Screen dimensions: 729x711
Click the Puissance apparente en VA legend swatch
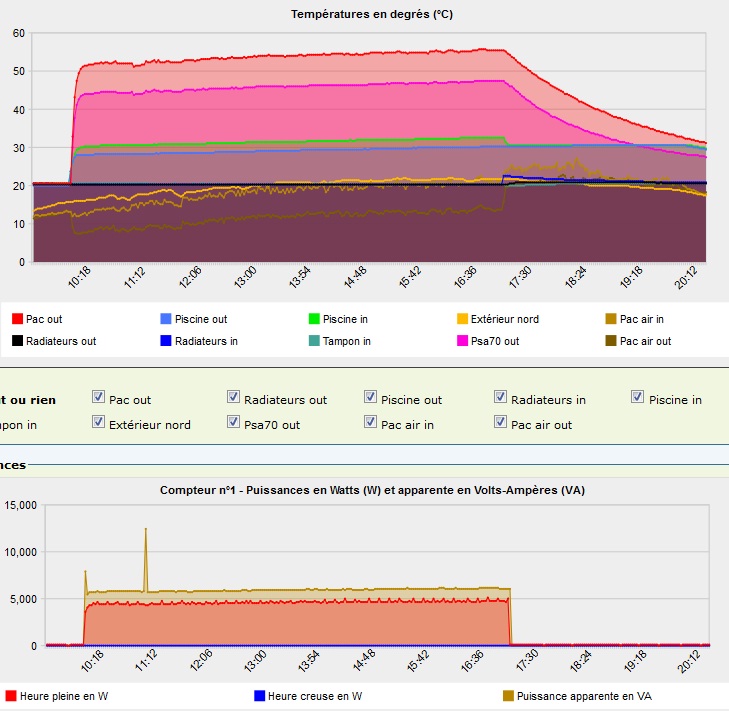pyautogui.click(x=507, y=695)
